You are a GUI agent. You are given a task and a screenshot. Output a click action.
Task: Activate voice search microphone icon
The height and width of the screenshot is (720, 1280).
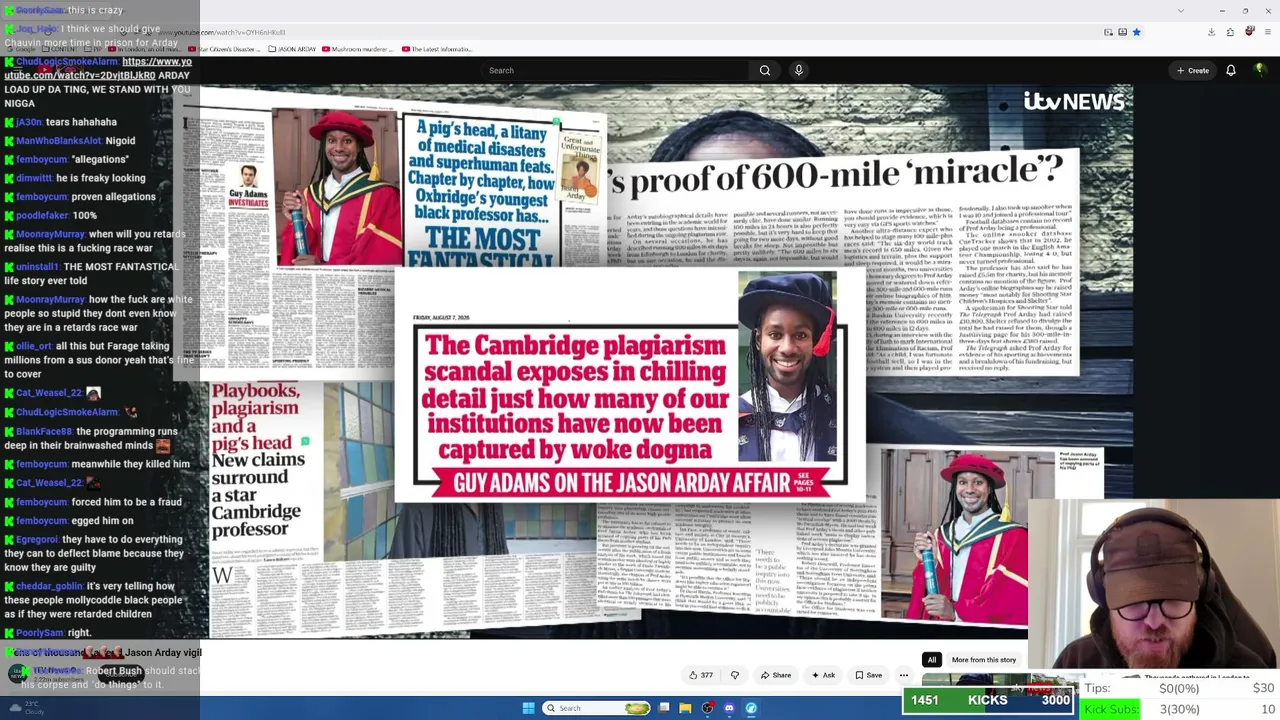click(x=798, y=70)
